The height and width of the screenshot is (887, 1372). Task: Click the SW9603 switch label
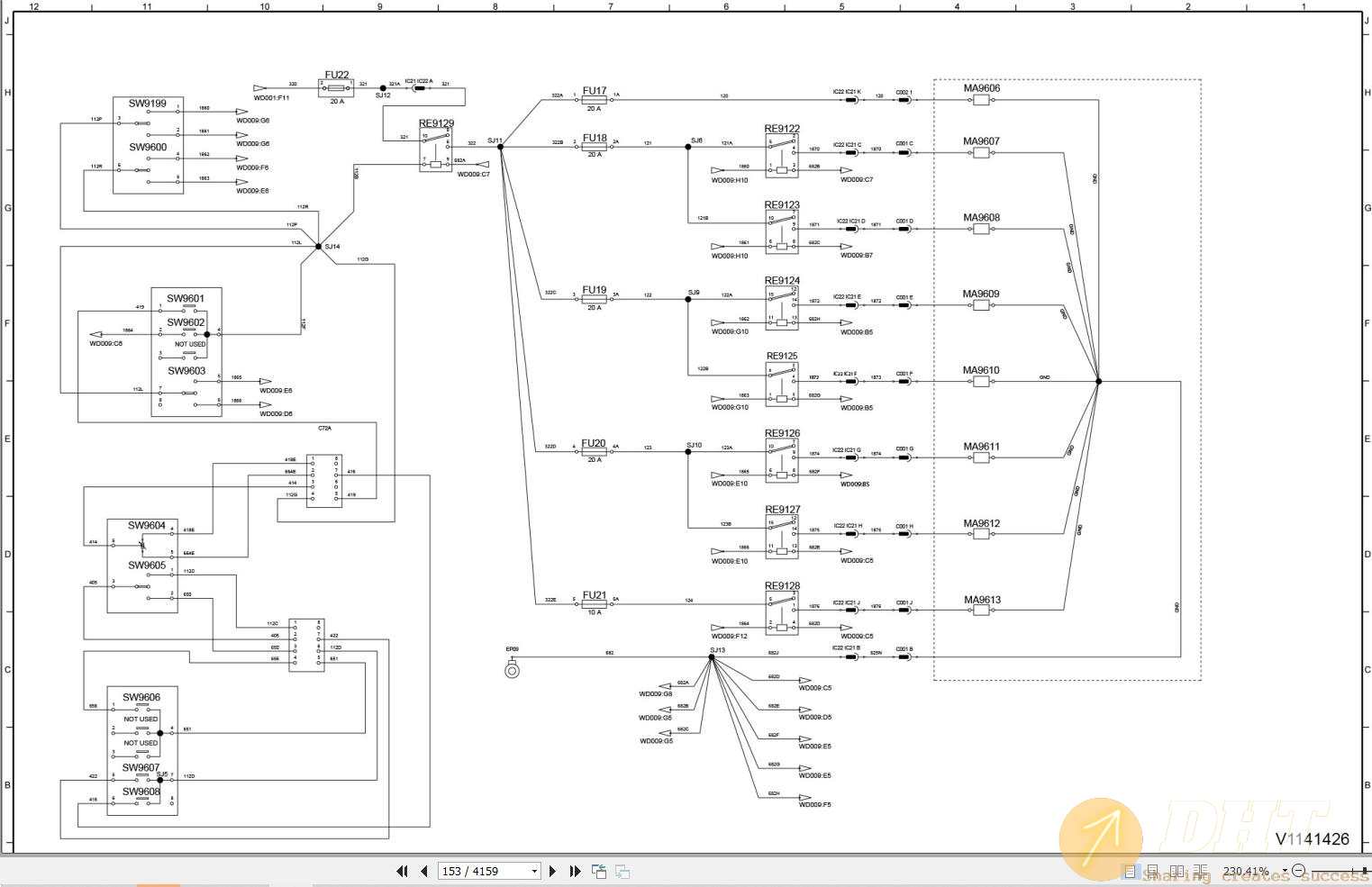pyautogui.click(x=186, y=371)
